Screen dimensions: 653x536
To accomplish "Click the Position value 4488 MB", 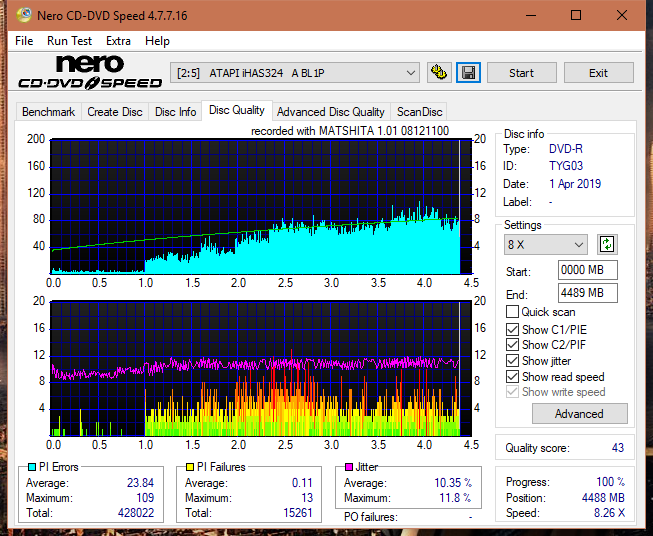I will coord(603,498).
